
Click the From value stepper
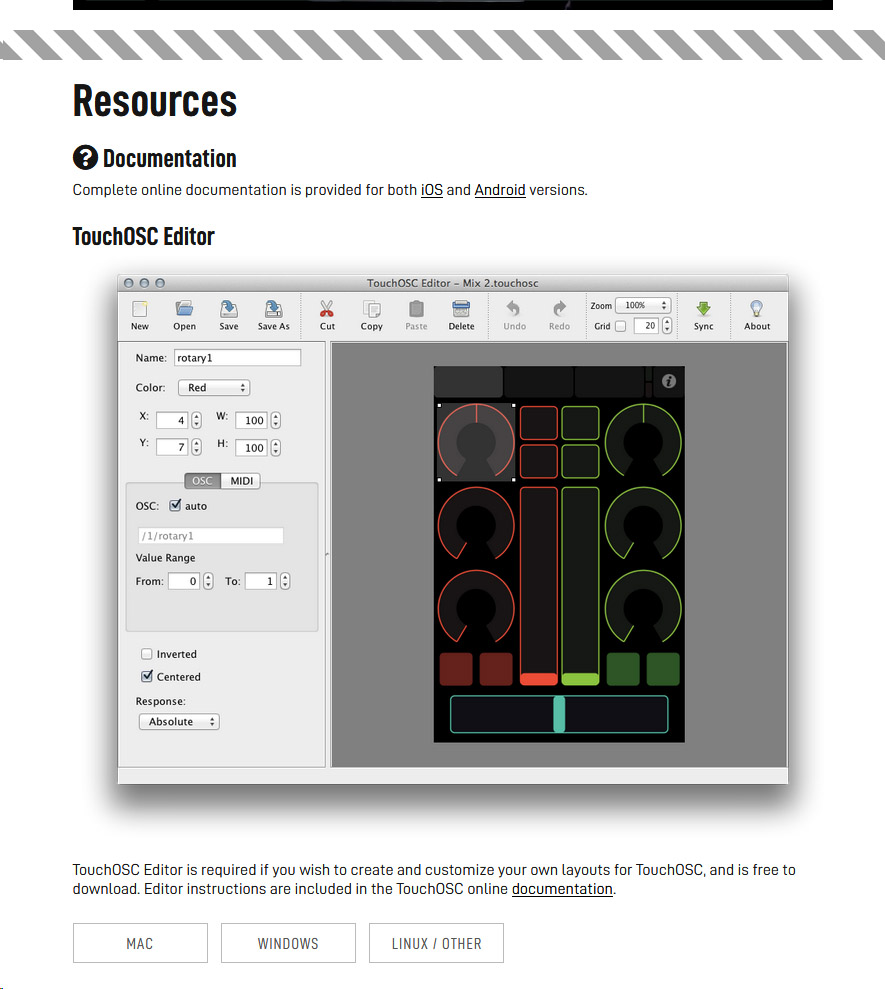[208, 581]
